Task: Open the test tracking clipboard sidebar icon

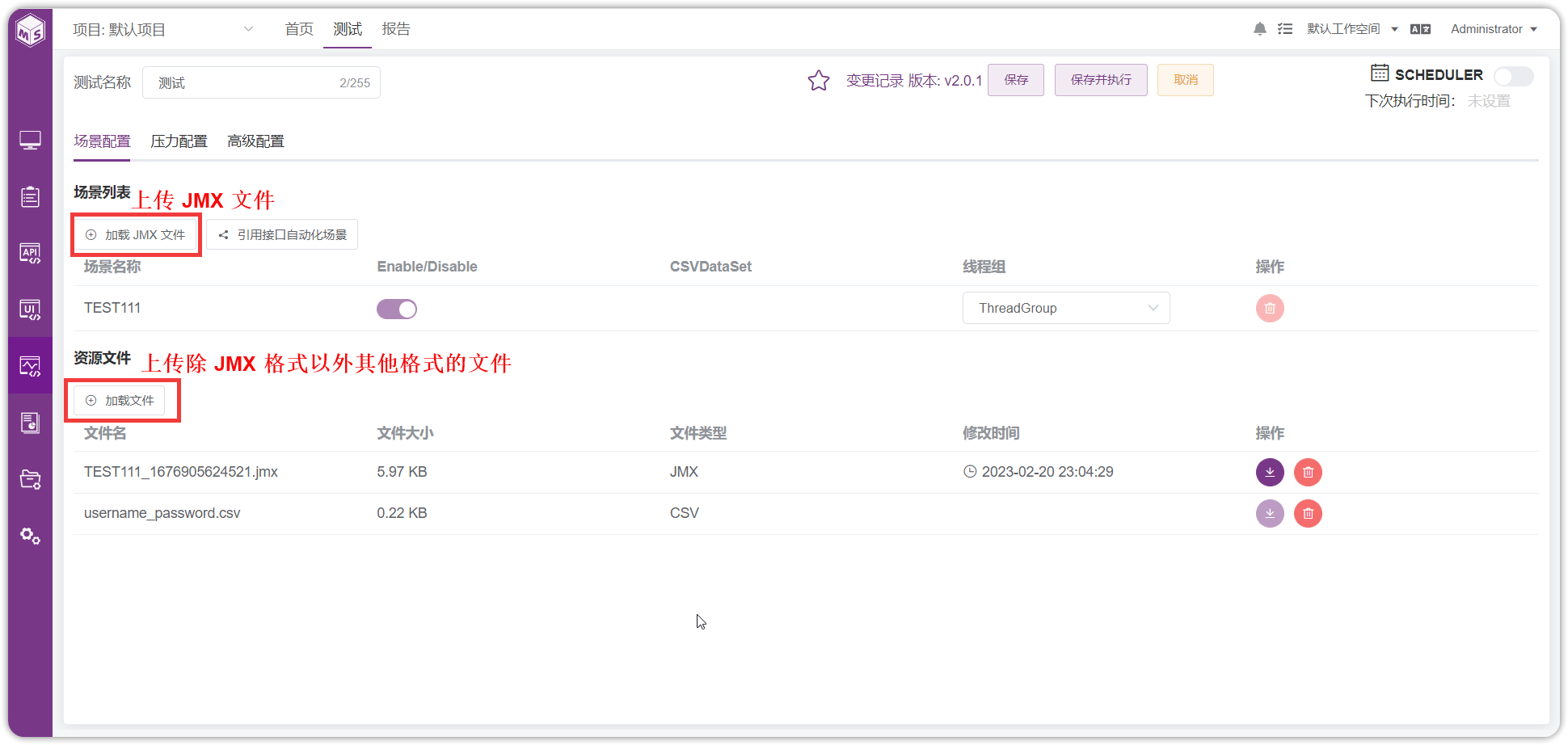Action: point(31,196)
